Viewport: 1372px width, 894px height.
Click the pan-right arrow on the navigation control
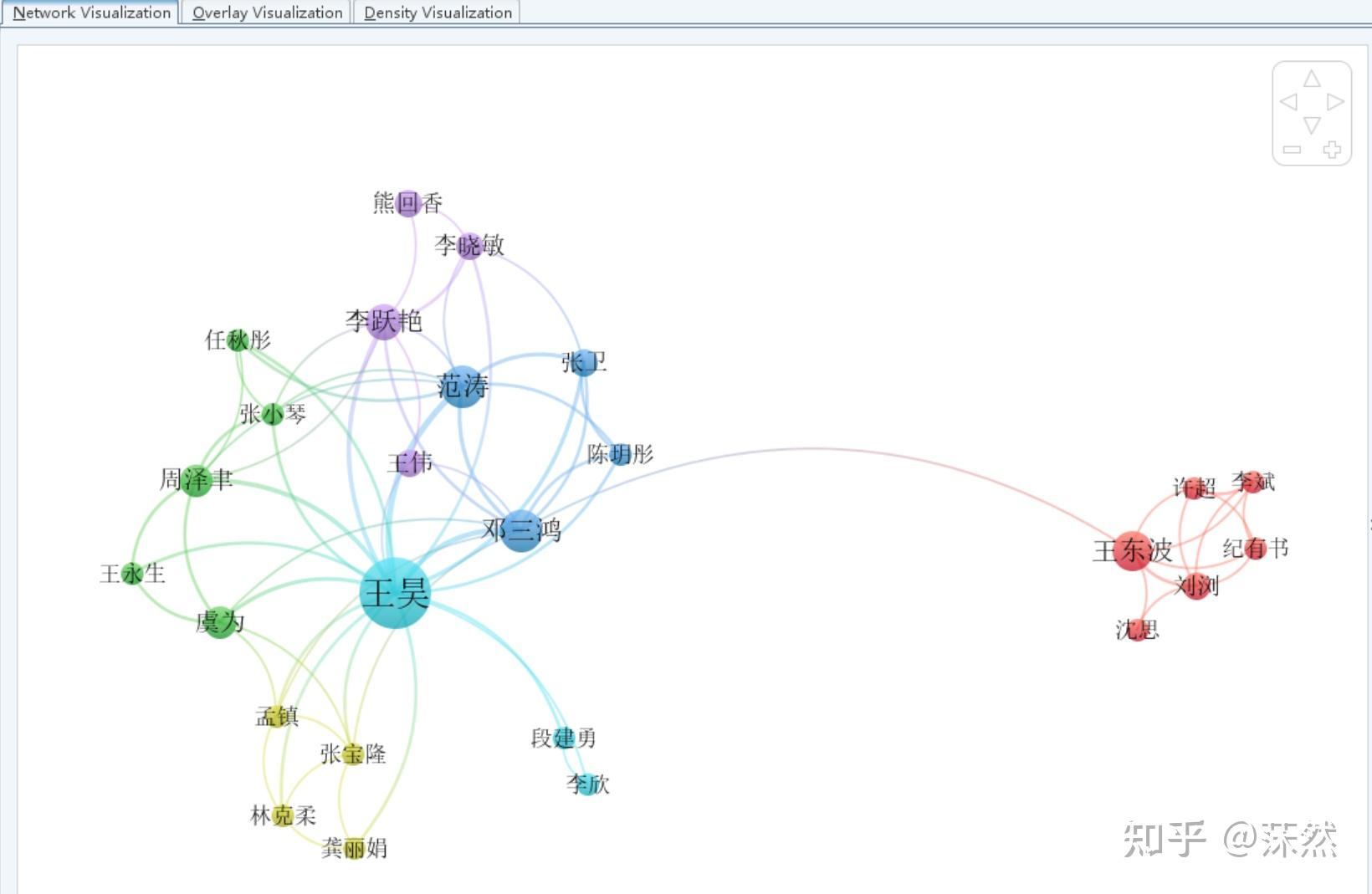1335,102
